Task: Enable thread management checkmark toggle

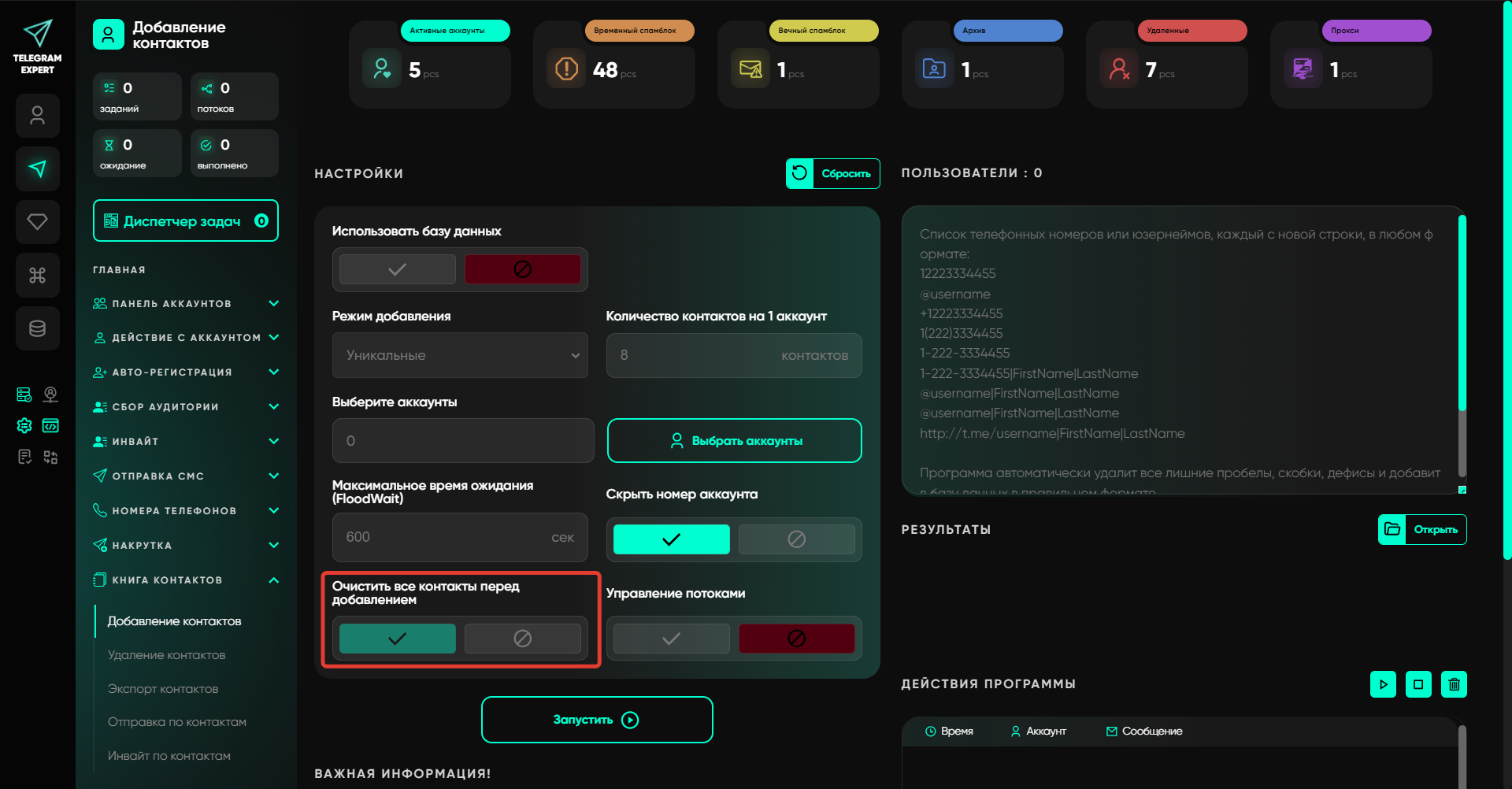Action: [x=671, y=639]
